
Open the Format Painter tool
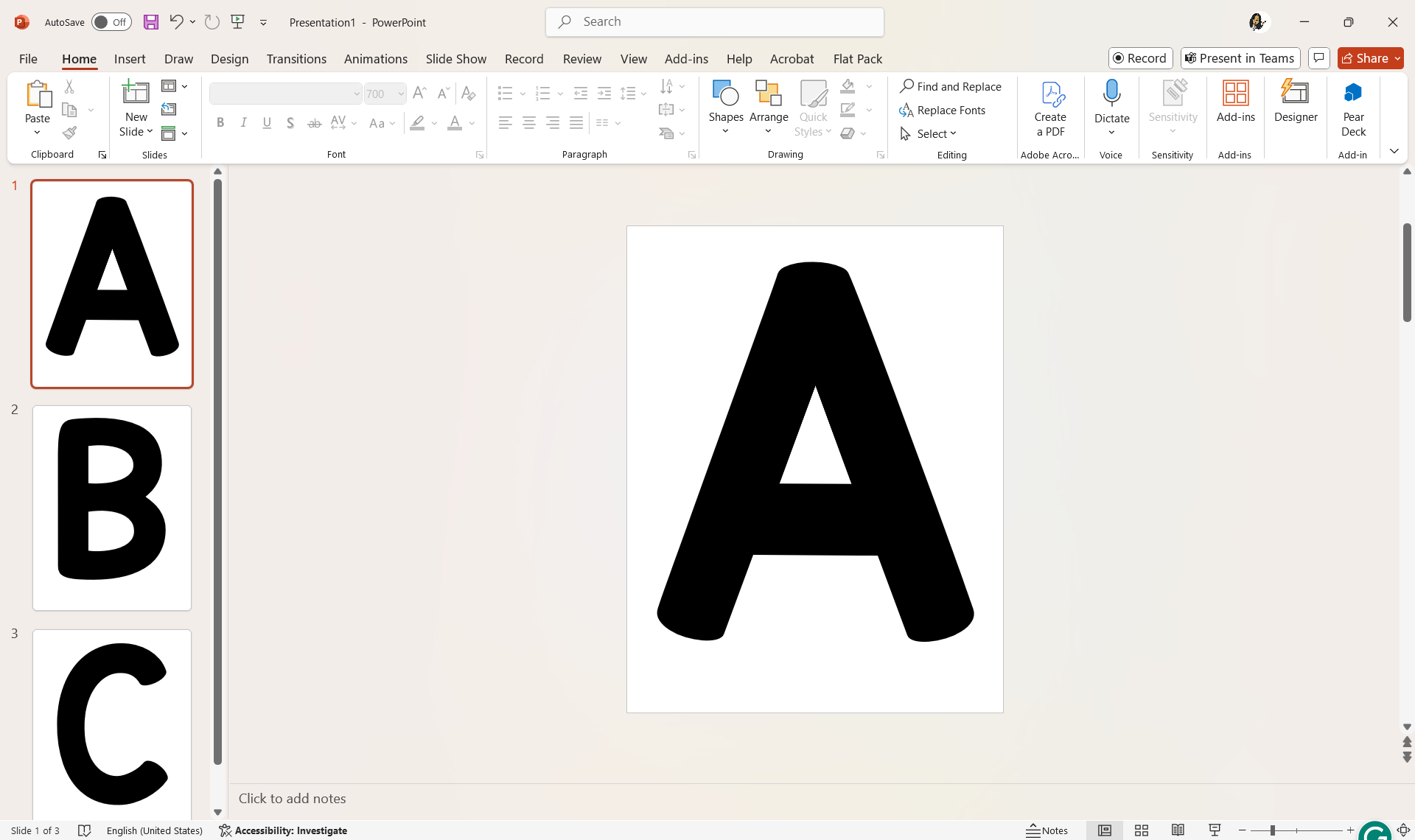70,133
